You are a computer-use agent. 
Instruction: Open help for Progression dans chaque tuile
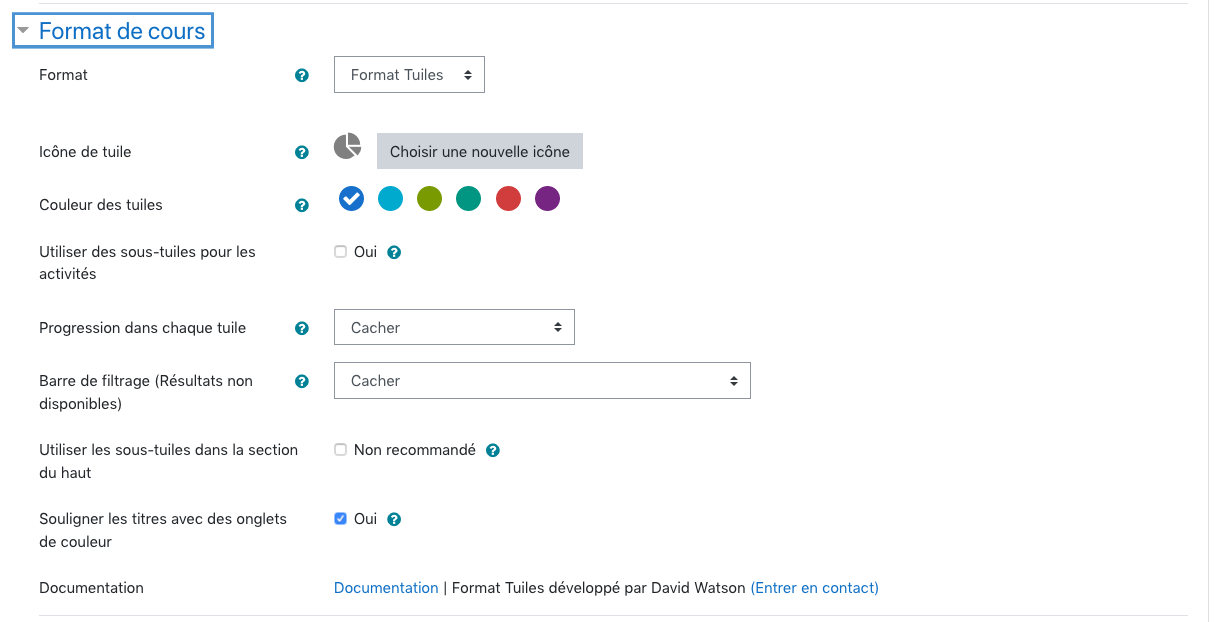point(302,328)
